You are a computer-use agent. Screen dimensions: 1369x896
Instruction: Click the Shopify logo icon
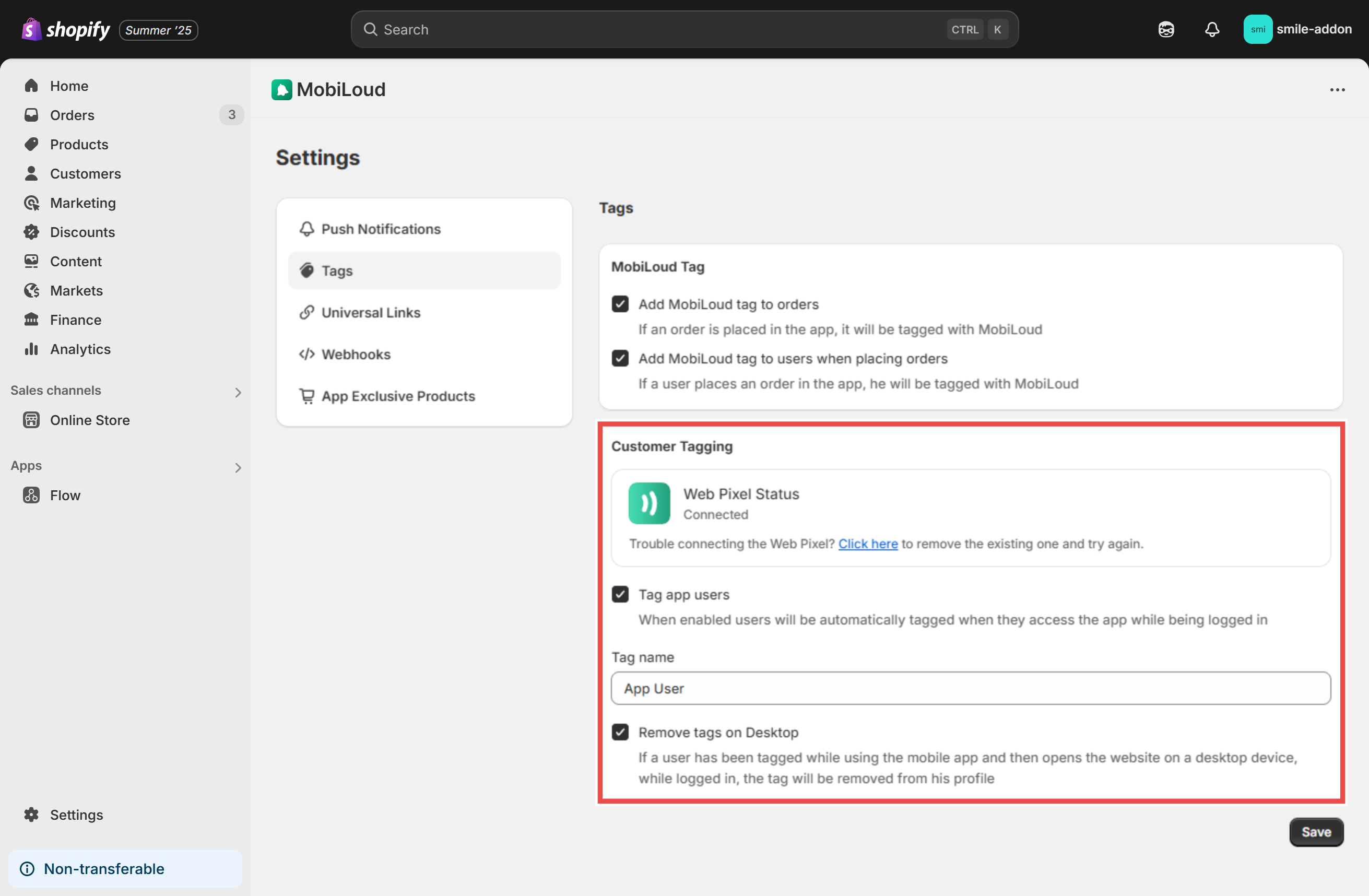click(x=32, y=29)
